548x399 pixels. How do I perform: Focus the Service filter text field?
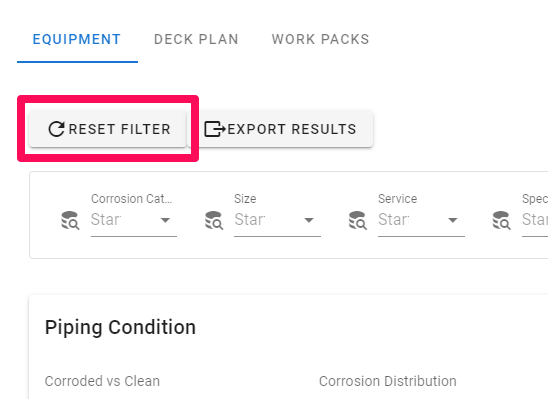tap(410, 220)
